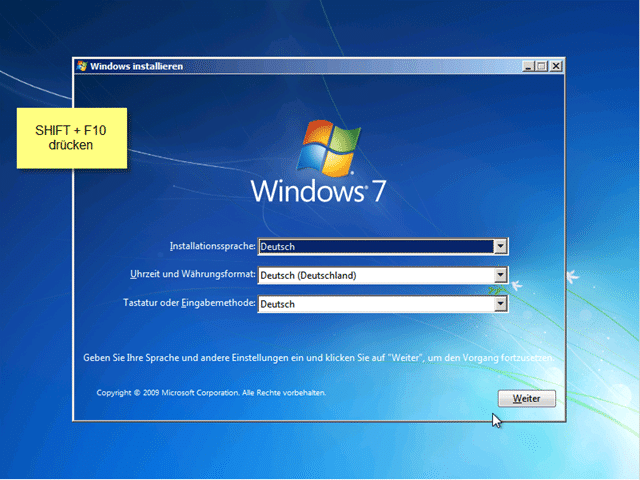Click the Installationssprache label
The image size is (640, 480).
[213, 246]
